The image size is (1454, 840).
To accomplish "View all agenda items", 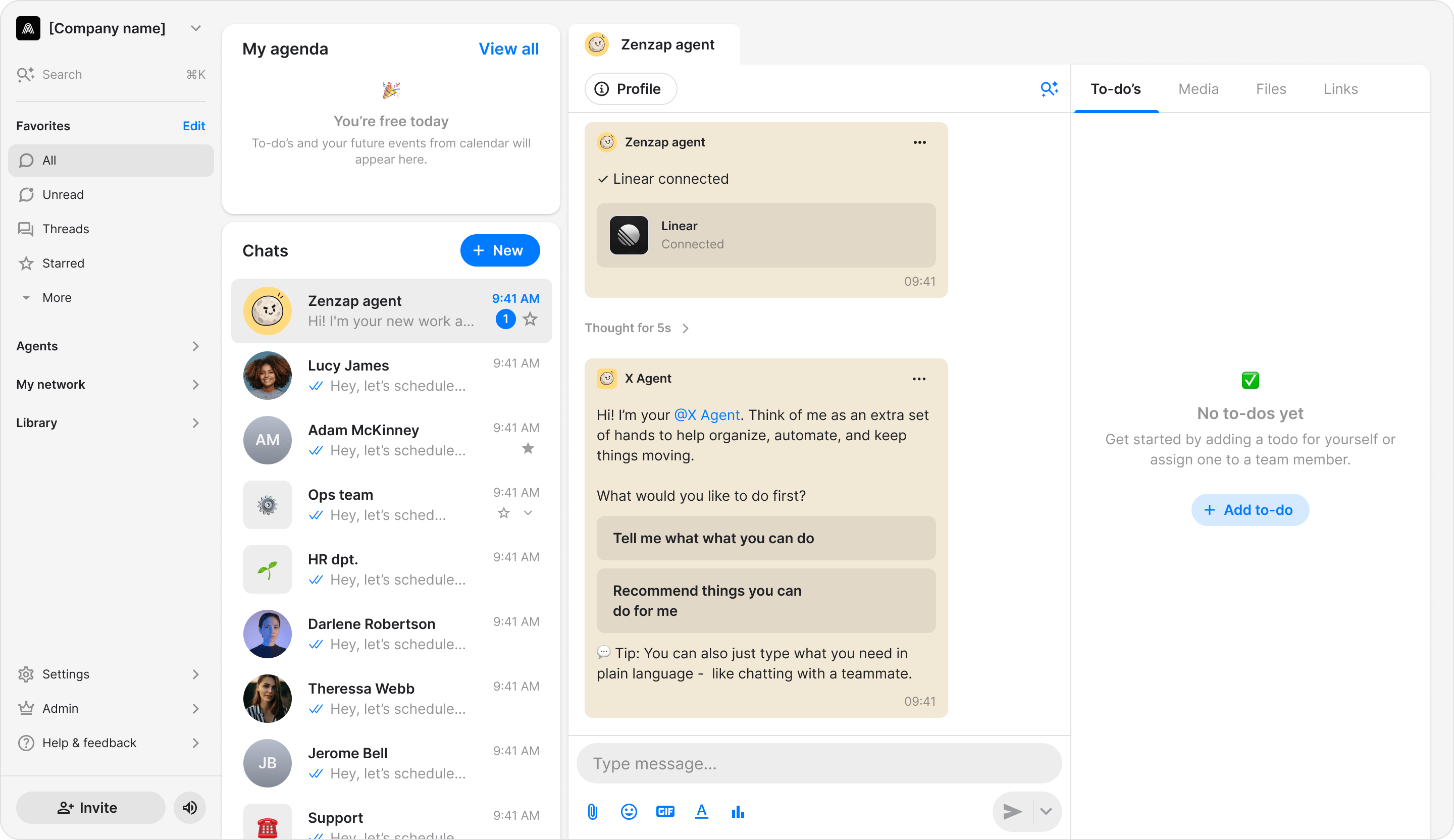I will 509,49.
